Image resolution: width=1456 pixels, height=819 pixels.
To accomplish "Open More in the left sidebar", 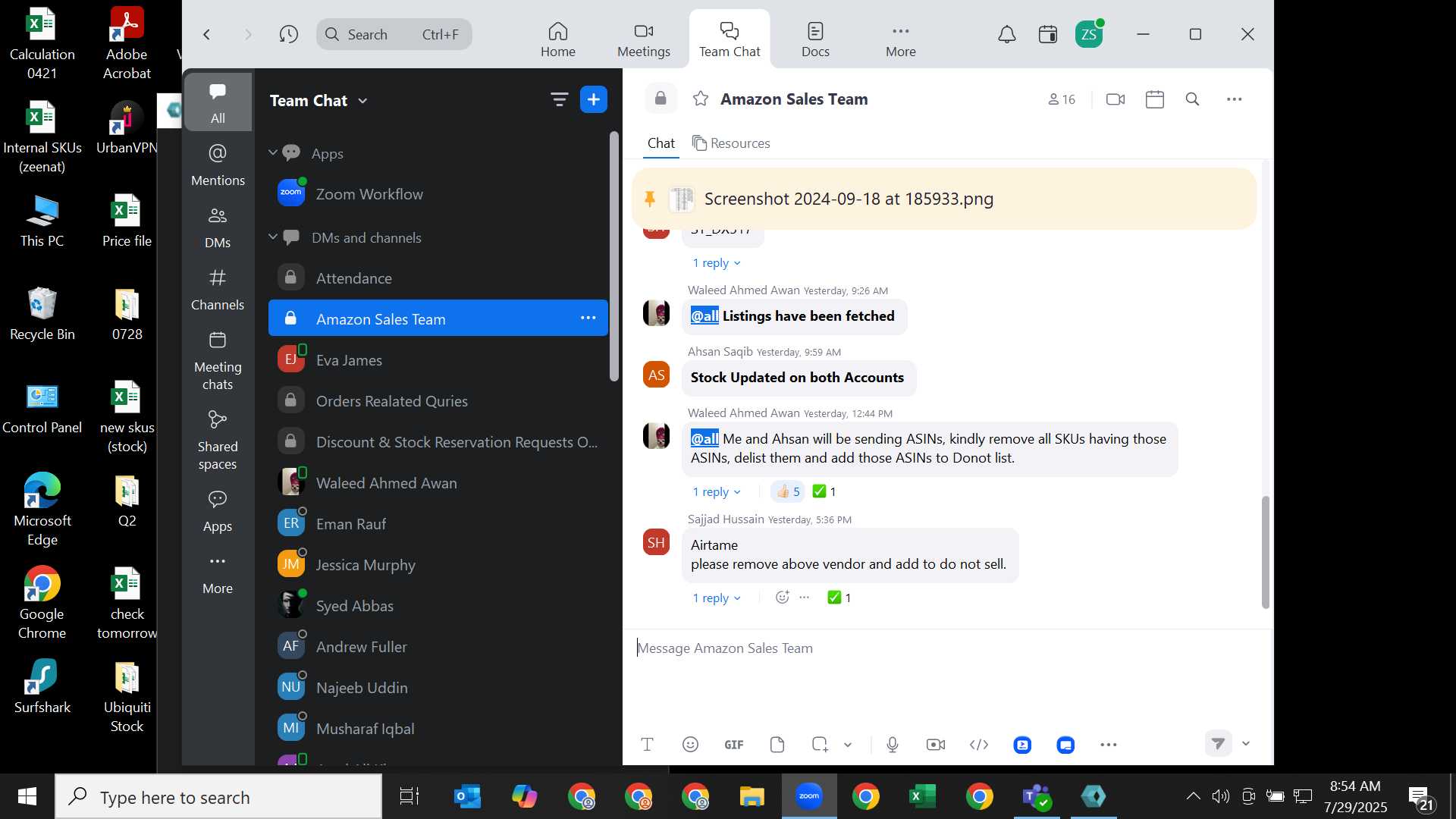I will pyautogui.click(x=218, y=573).
